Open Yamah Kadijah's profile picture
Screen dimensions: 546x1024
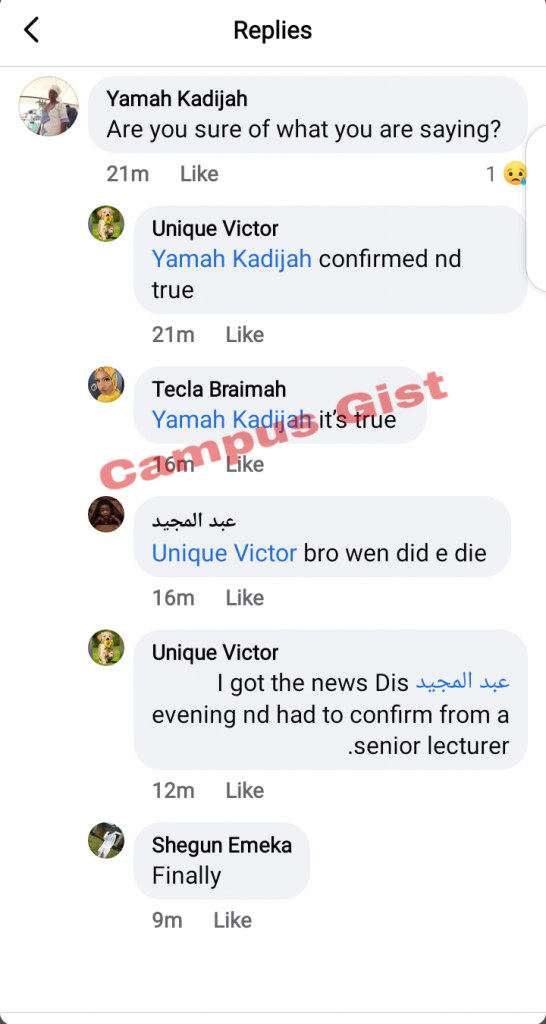[x=49, y=106]
